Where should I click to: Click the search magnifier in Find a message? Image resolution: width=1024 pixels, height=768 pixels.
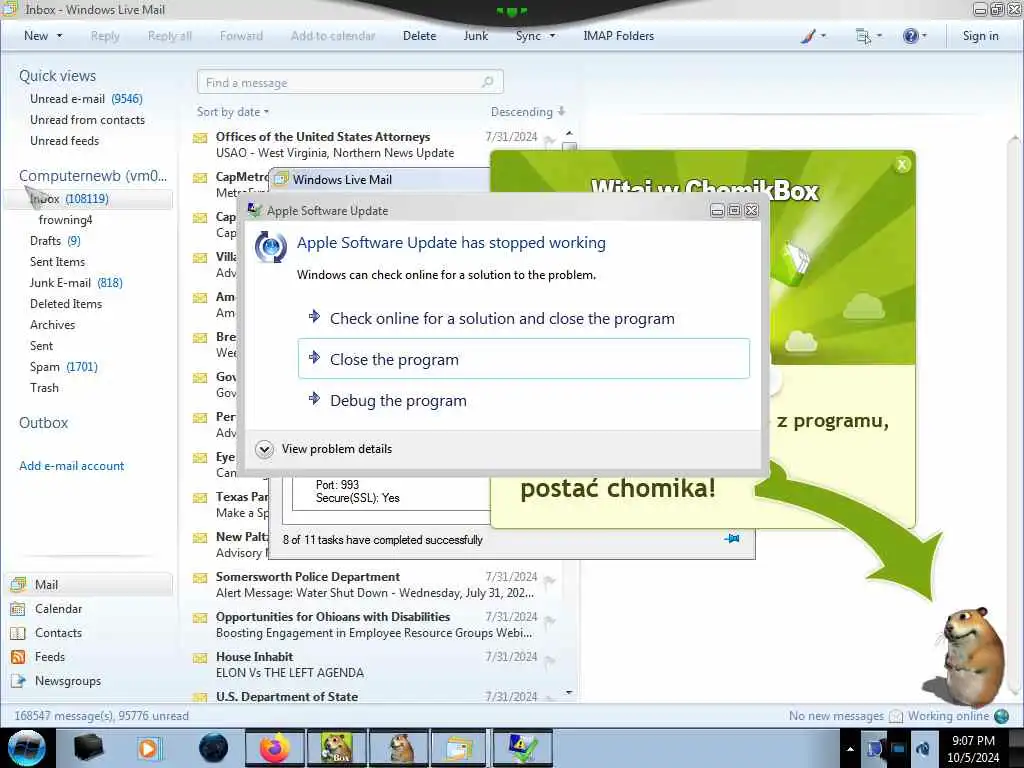click(x=487, y=82)
